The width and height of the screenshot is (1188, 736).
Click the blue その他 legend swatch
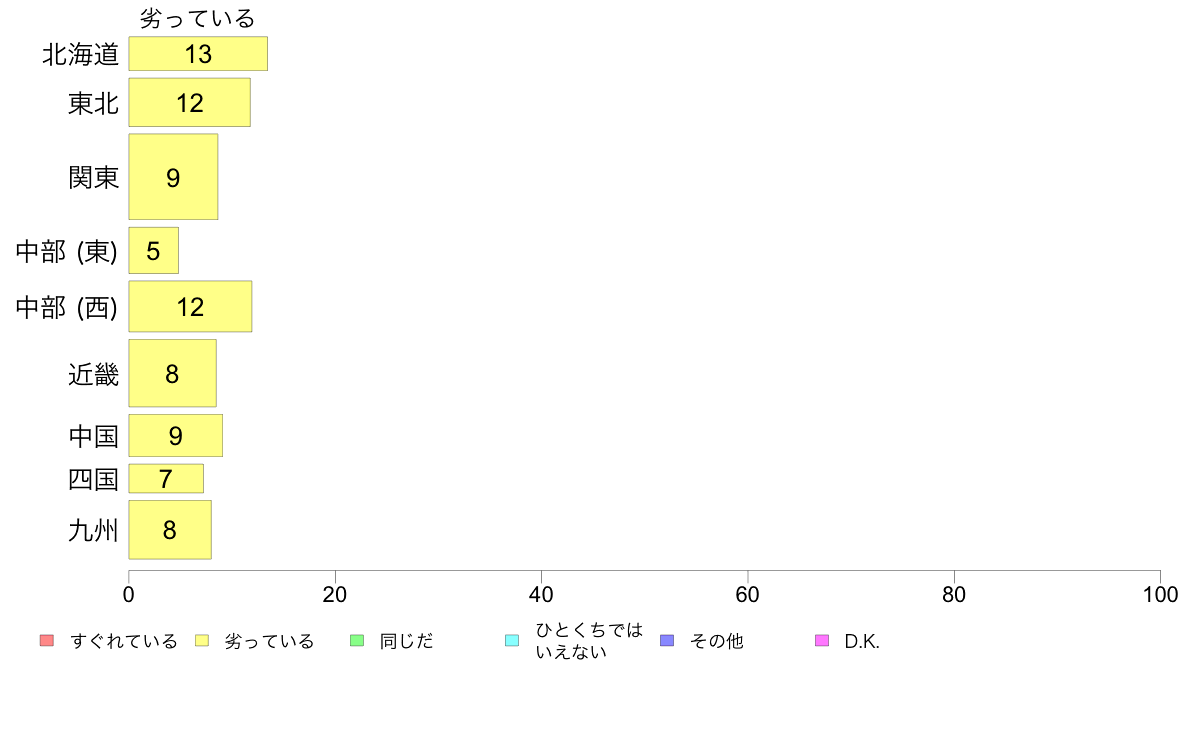tap(667, 641)
